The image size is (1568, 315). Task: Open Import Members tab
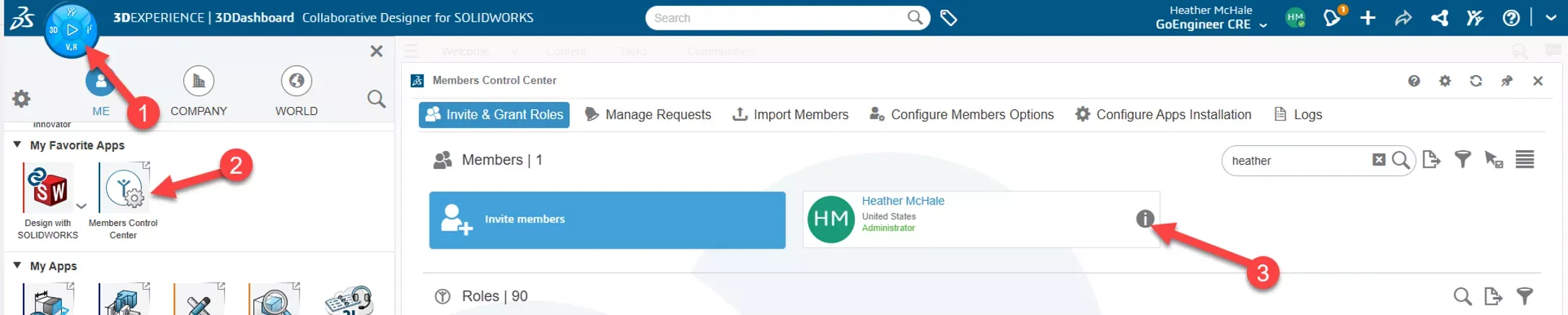[x=790, y=114]
